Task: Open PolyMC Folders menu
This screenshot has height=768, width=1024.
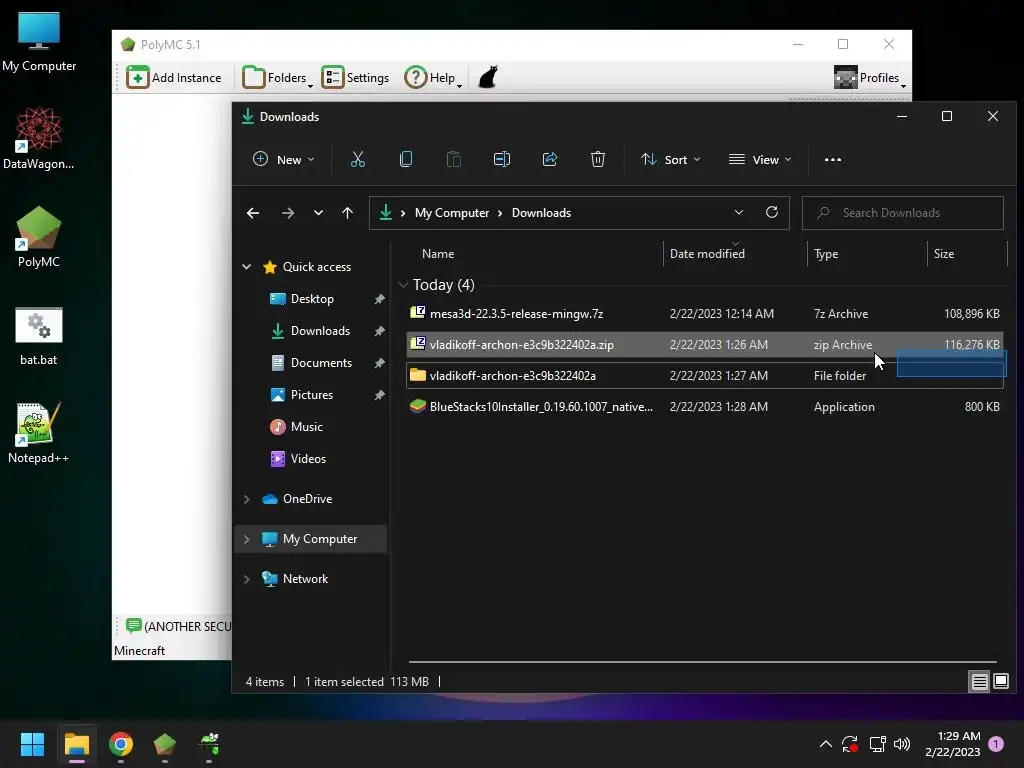Action: pos(278,78)
